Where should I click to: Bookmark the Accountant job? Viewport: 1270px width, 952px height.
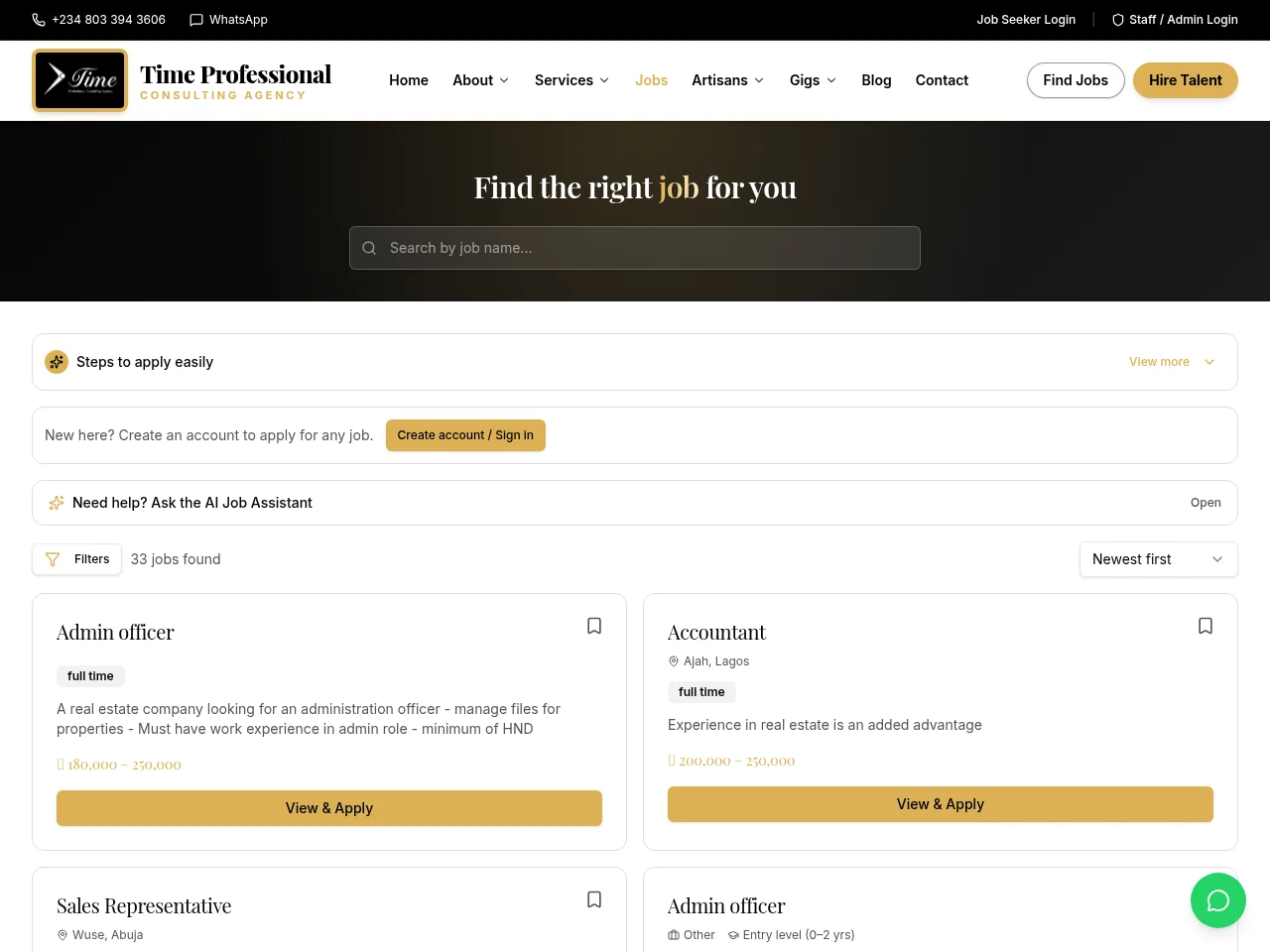pyautogui.click(x=1206, y=626)
